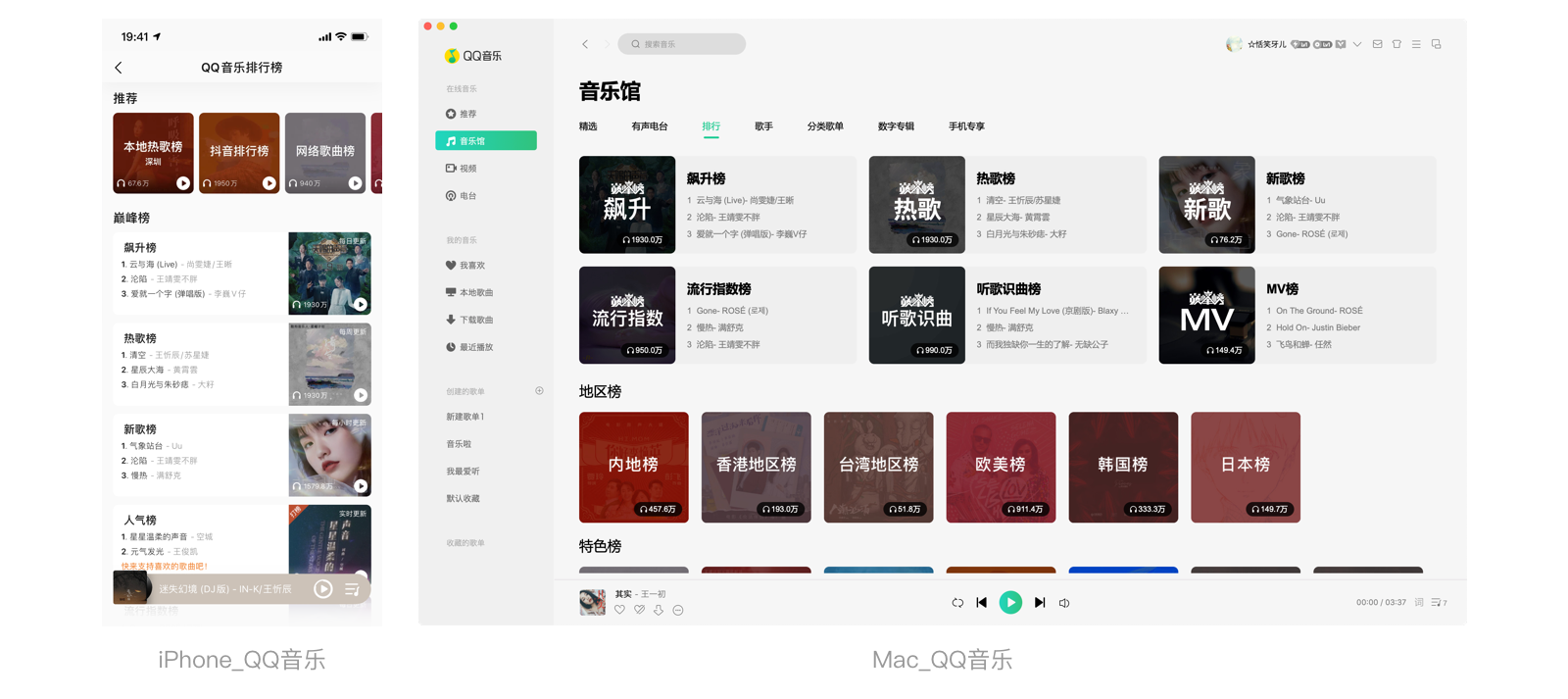This screenshot has width=1568, height=699.
Task: Open playlist 我最爱听
Action: (x=463, y=472)
